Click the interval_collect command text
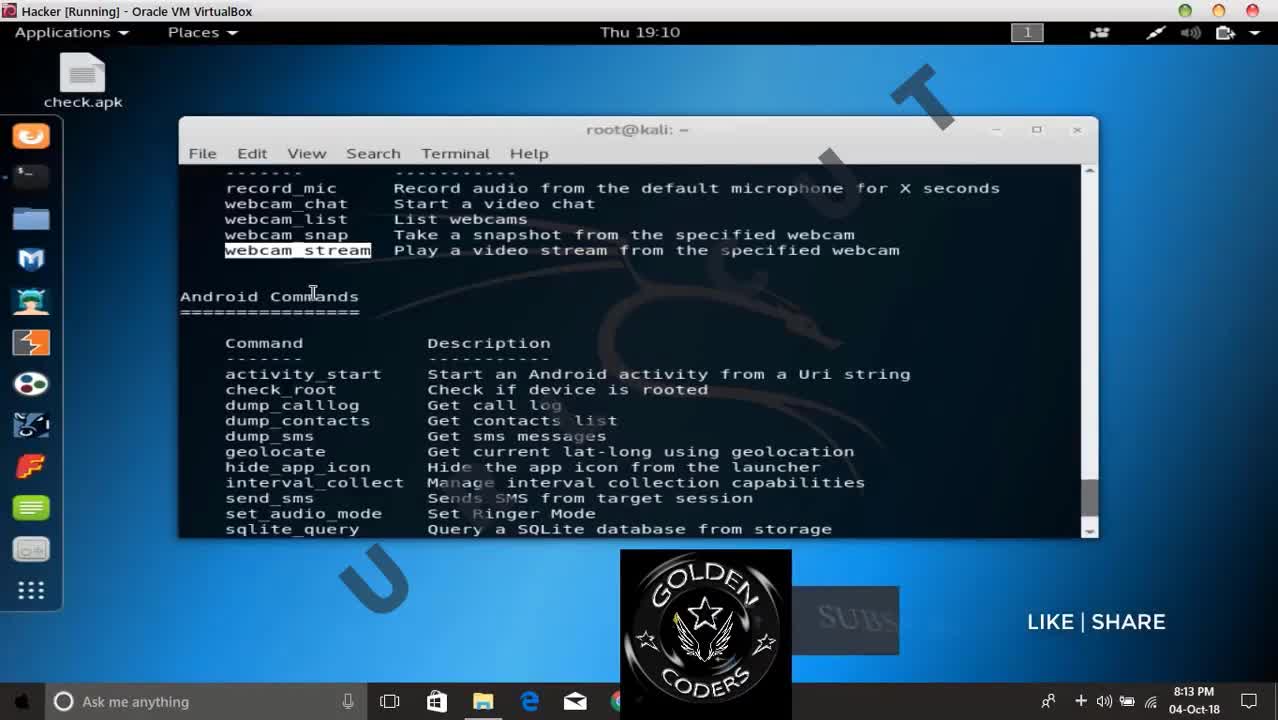This screenshot has height=720, width=1278. pyautogui.click(x=314, y=483)
